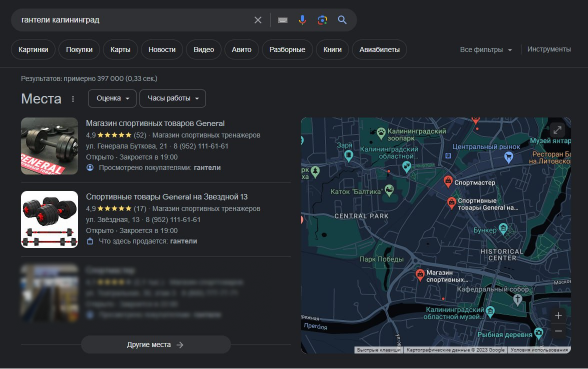Apply the Разборные filter chip
This screenshot has width=588, height=369.
pyautogui.click(x=287, y=50)
